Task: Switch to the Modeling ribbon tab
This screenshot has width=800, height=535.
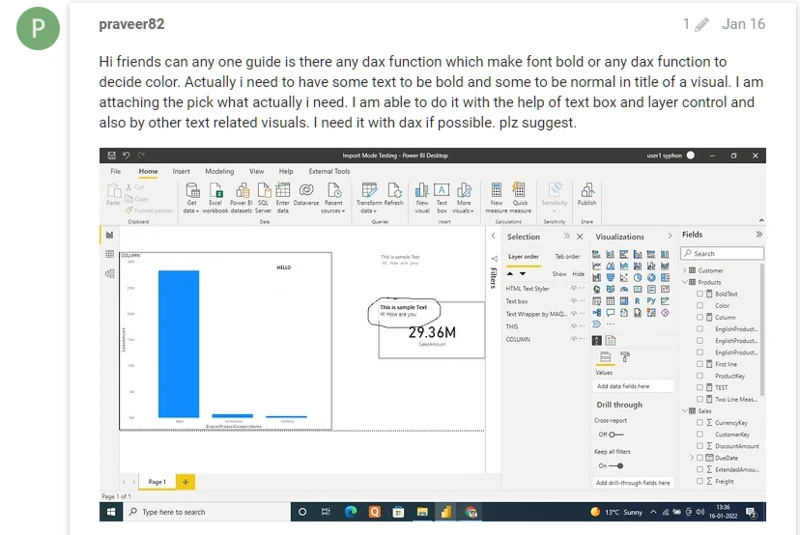Action: click(219, 171)
